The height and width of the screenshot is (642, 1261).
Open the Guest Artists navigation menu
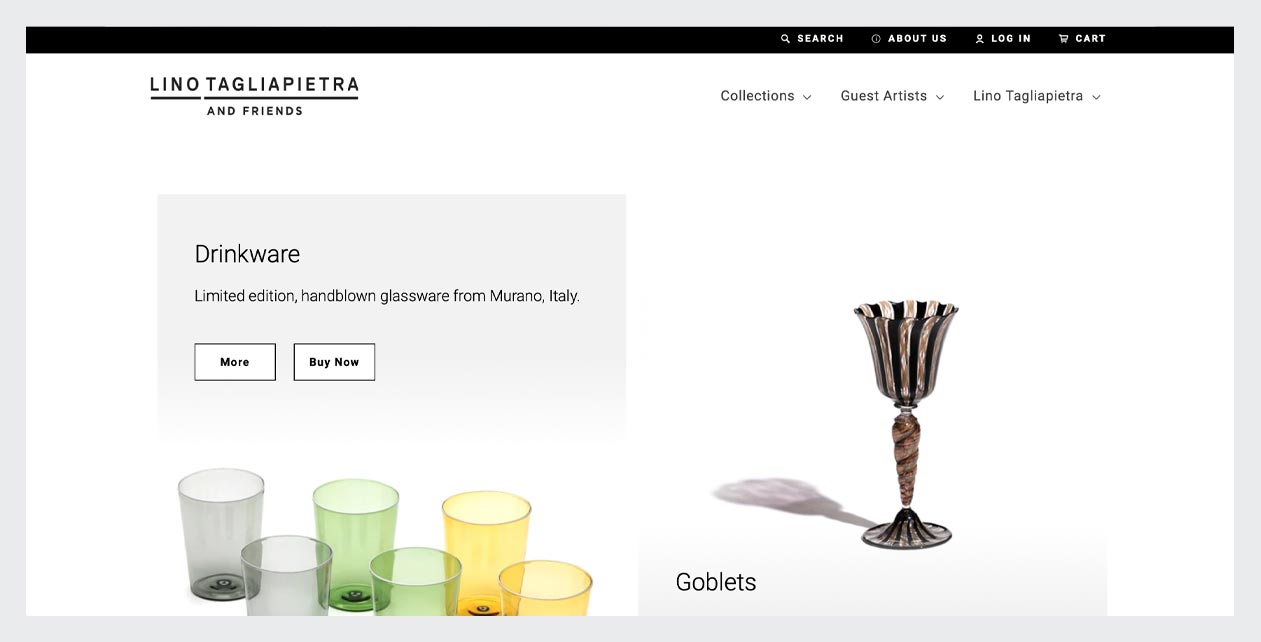pos(884,96)
